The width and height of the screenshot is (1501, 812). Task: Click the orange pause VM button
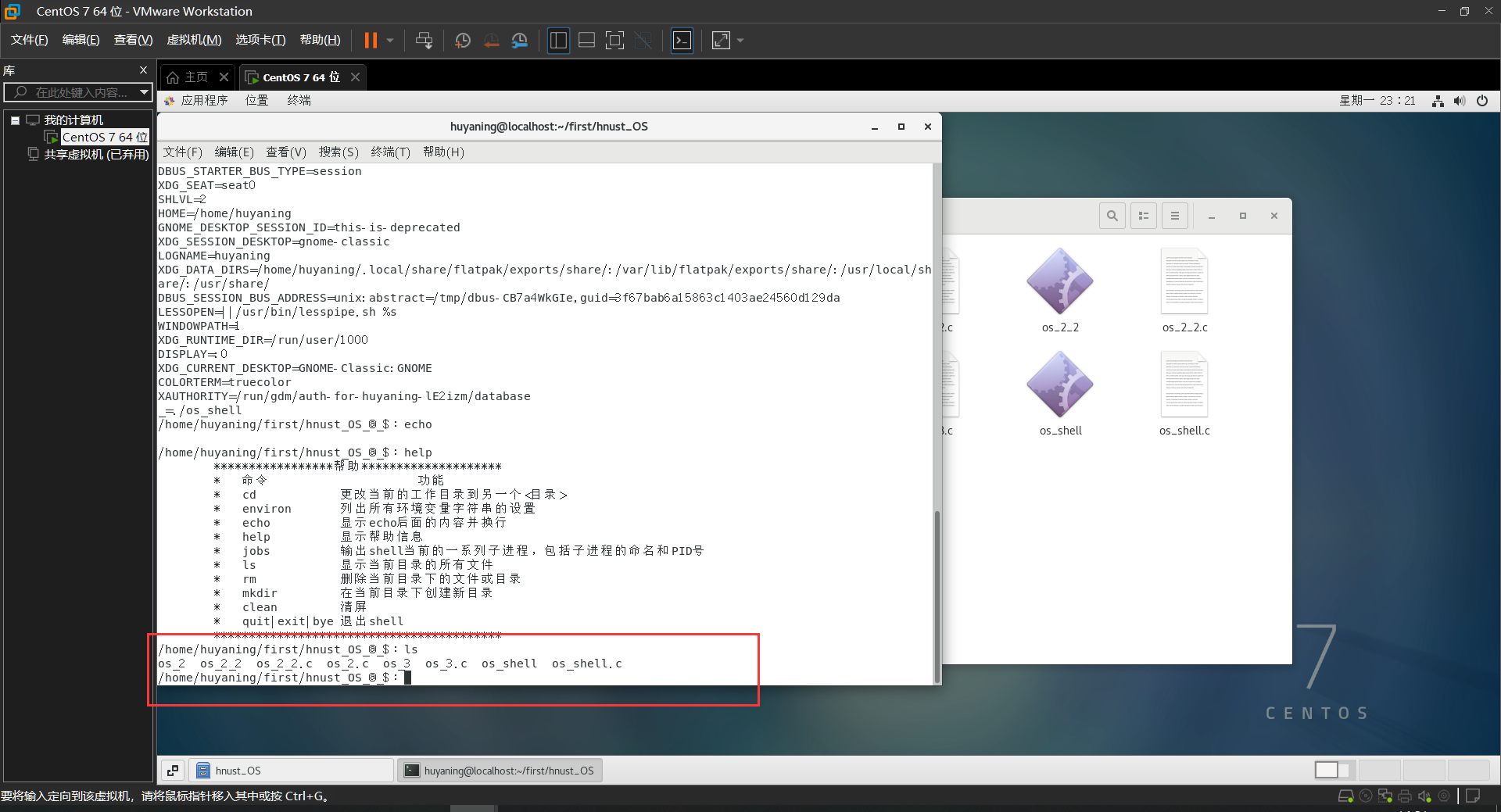click(x=371, y=40)
